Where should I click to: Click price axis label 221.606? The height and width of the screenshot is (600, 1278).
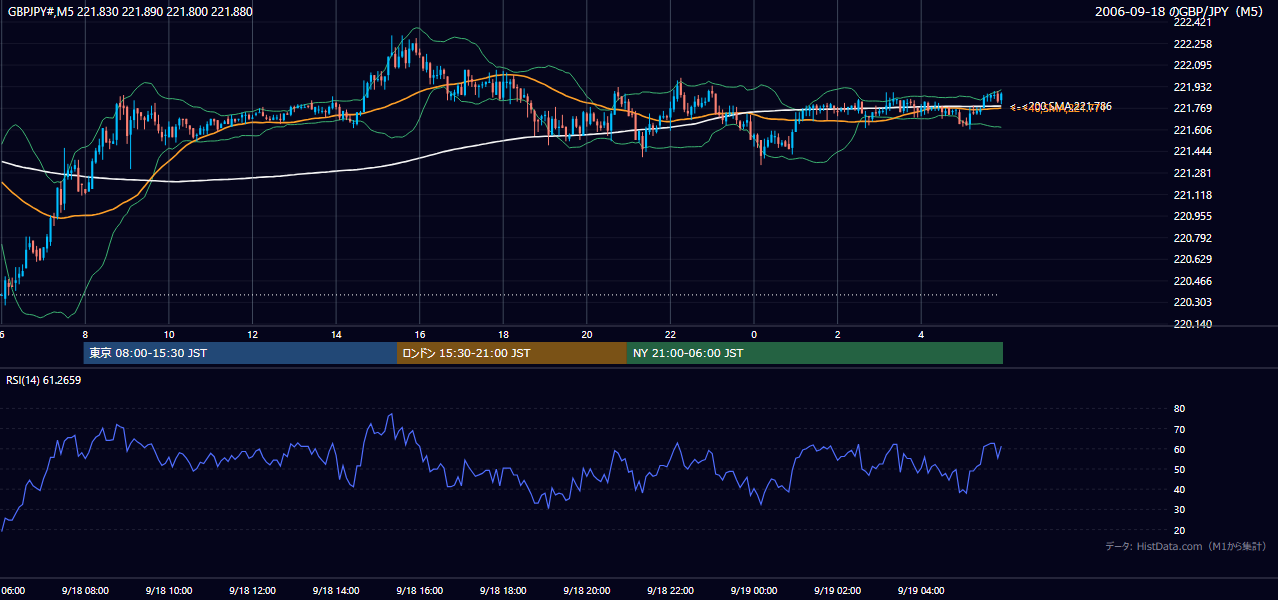pyautogui.click(x=1193, y=130)
